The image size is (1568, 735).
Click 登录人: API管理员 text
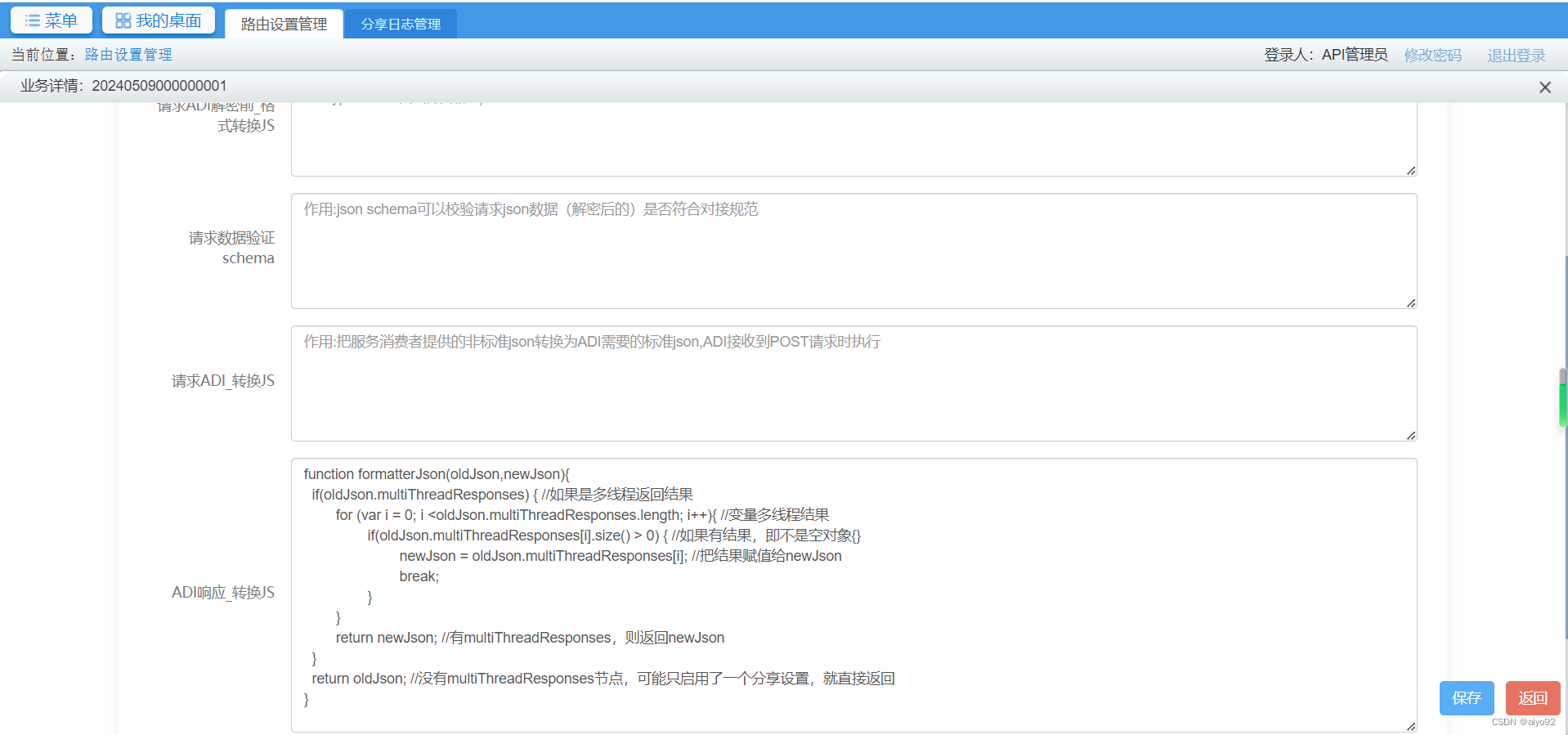[x=1325, y=55]
